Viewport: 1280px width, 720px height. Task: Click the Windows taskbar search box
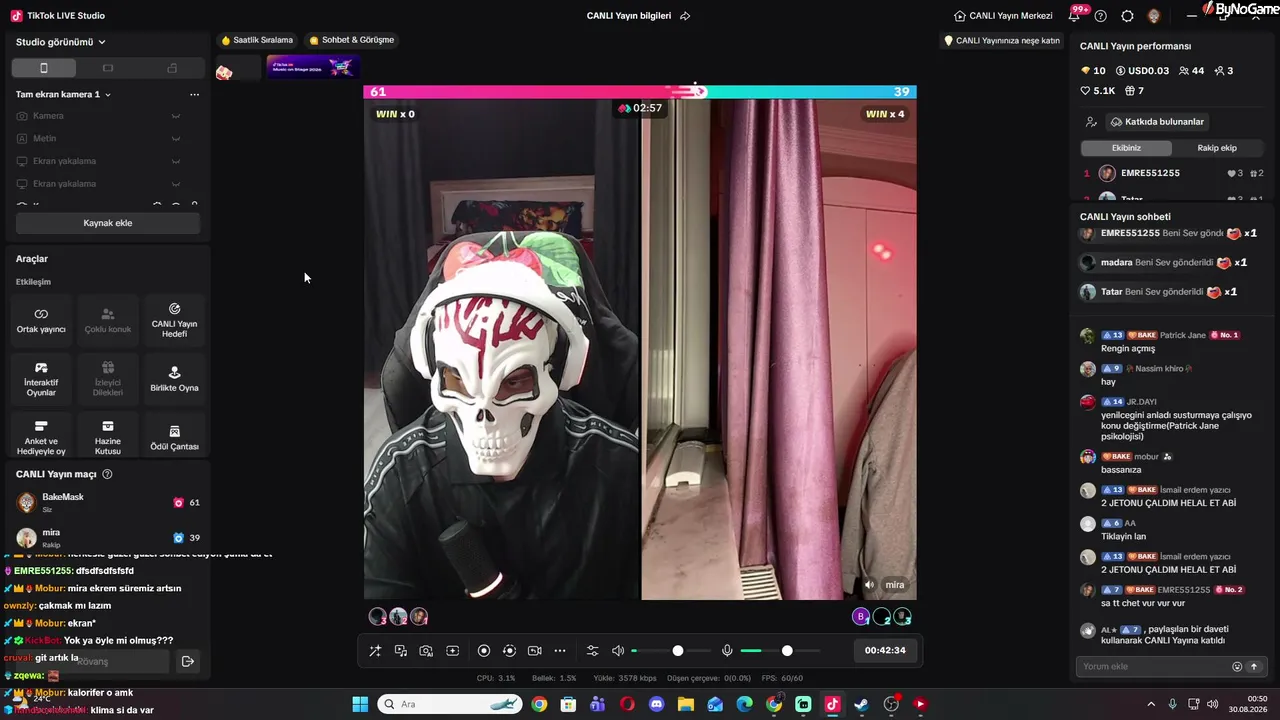tap(449, 704)
